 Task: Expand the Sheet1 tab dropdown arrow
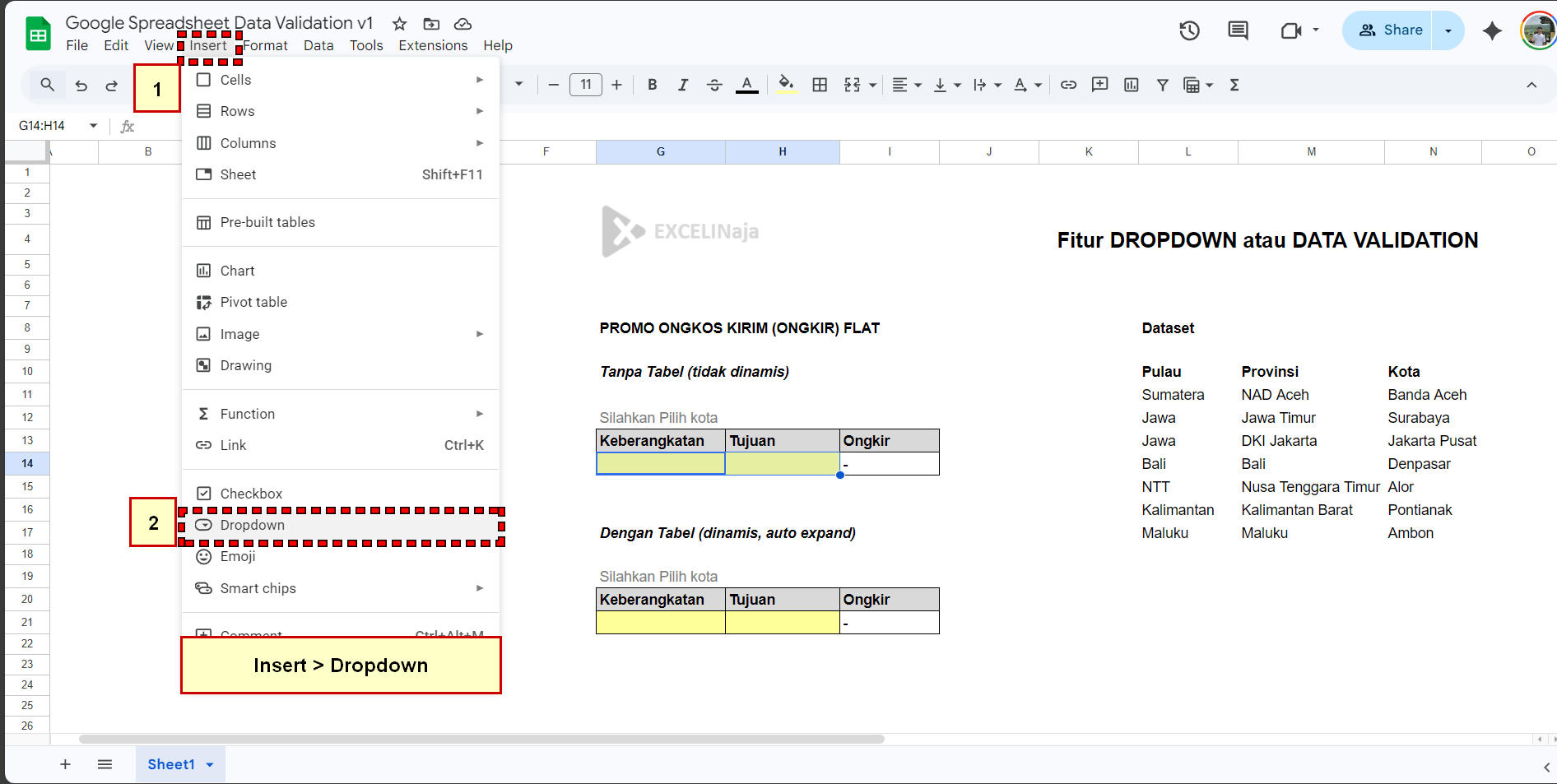tap(210, 764)
